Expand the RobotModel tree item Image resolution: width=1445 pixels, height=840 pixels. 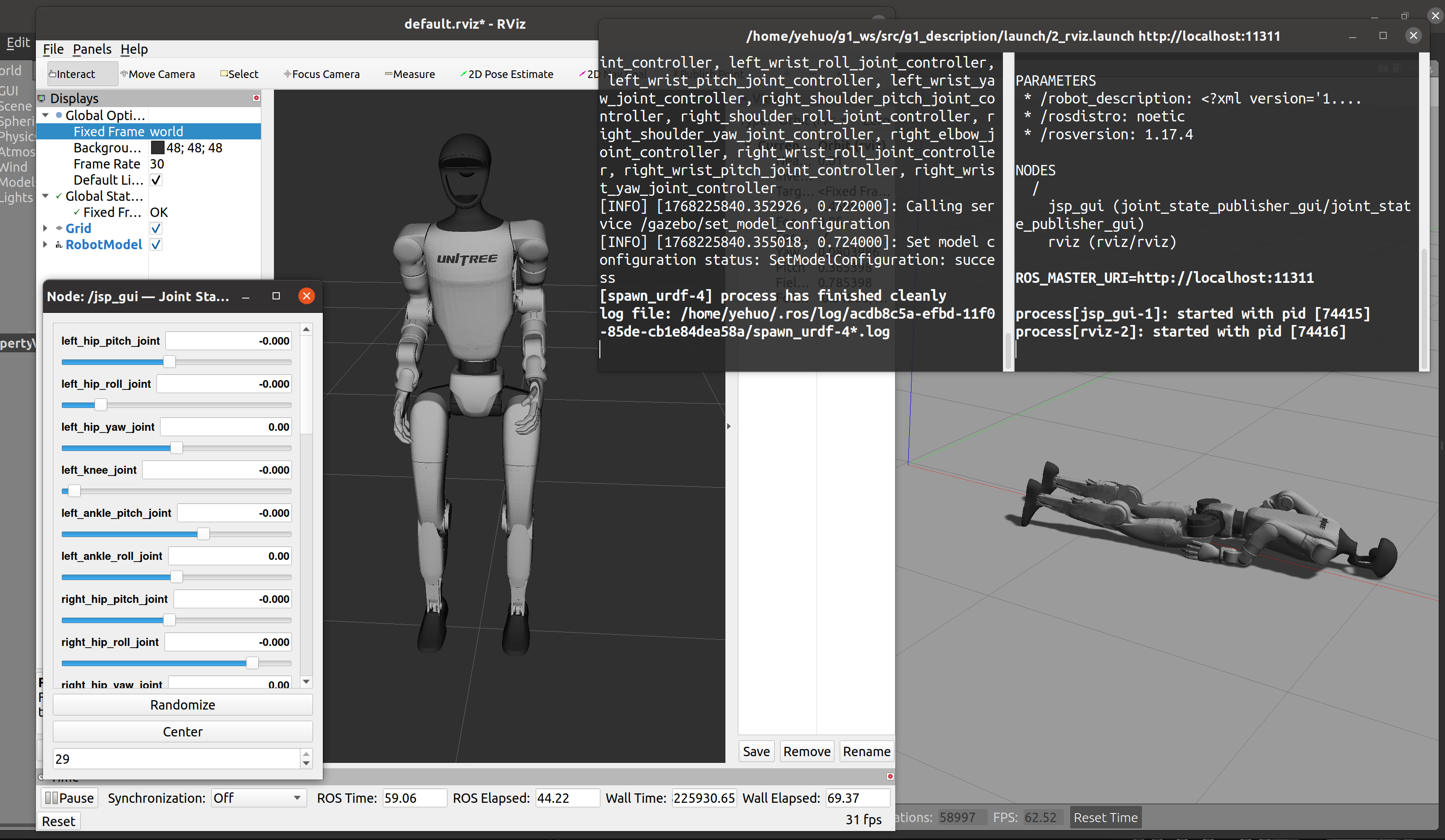(45, 244)
